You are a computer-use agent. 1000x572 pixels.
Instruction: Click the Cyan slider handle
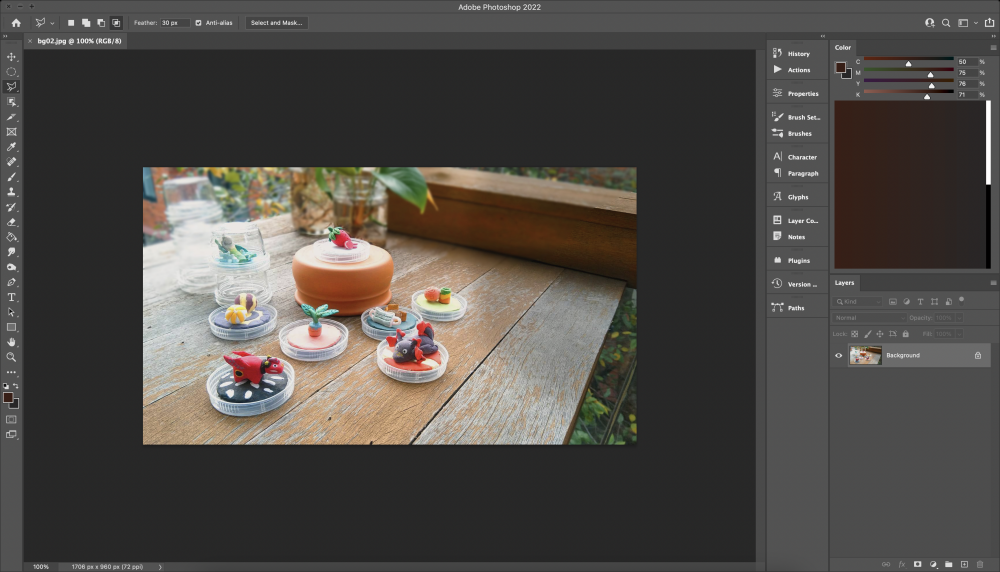[909, 64]
